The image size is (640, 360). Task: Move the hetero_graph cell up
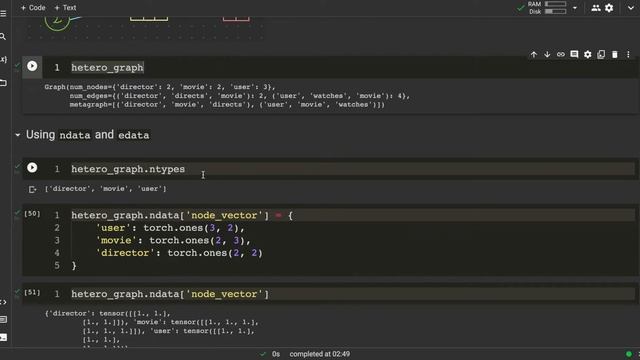pyautogui.click(x=533, y=54)
